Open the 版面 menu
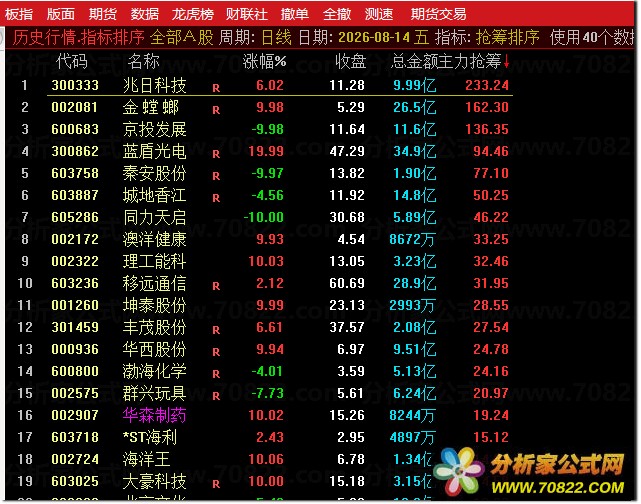The height and width of the screenshot is (504, 641). tap(61, 14)
